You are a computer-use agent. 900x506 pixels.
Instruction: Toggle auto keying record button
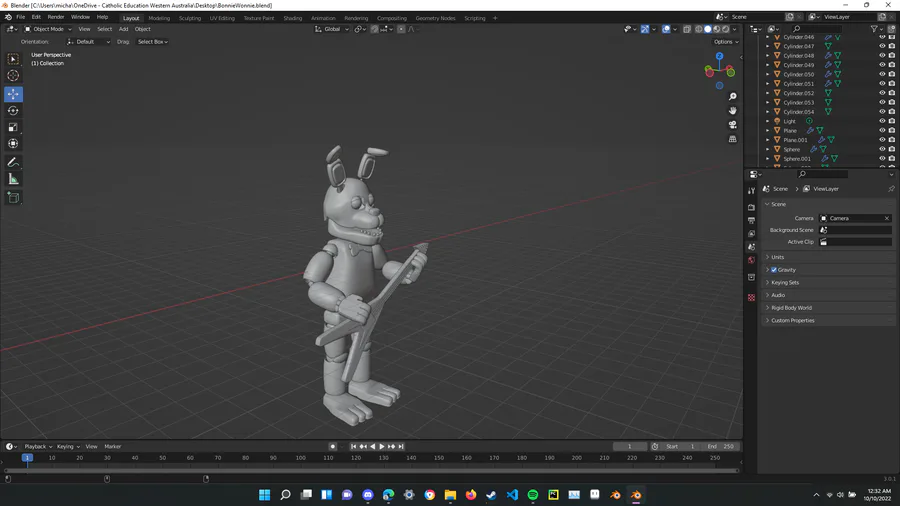pyautogui.click(x=332, y=446)
